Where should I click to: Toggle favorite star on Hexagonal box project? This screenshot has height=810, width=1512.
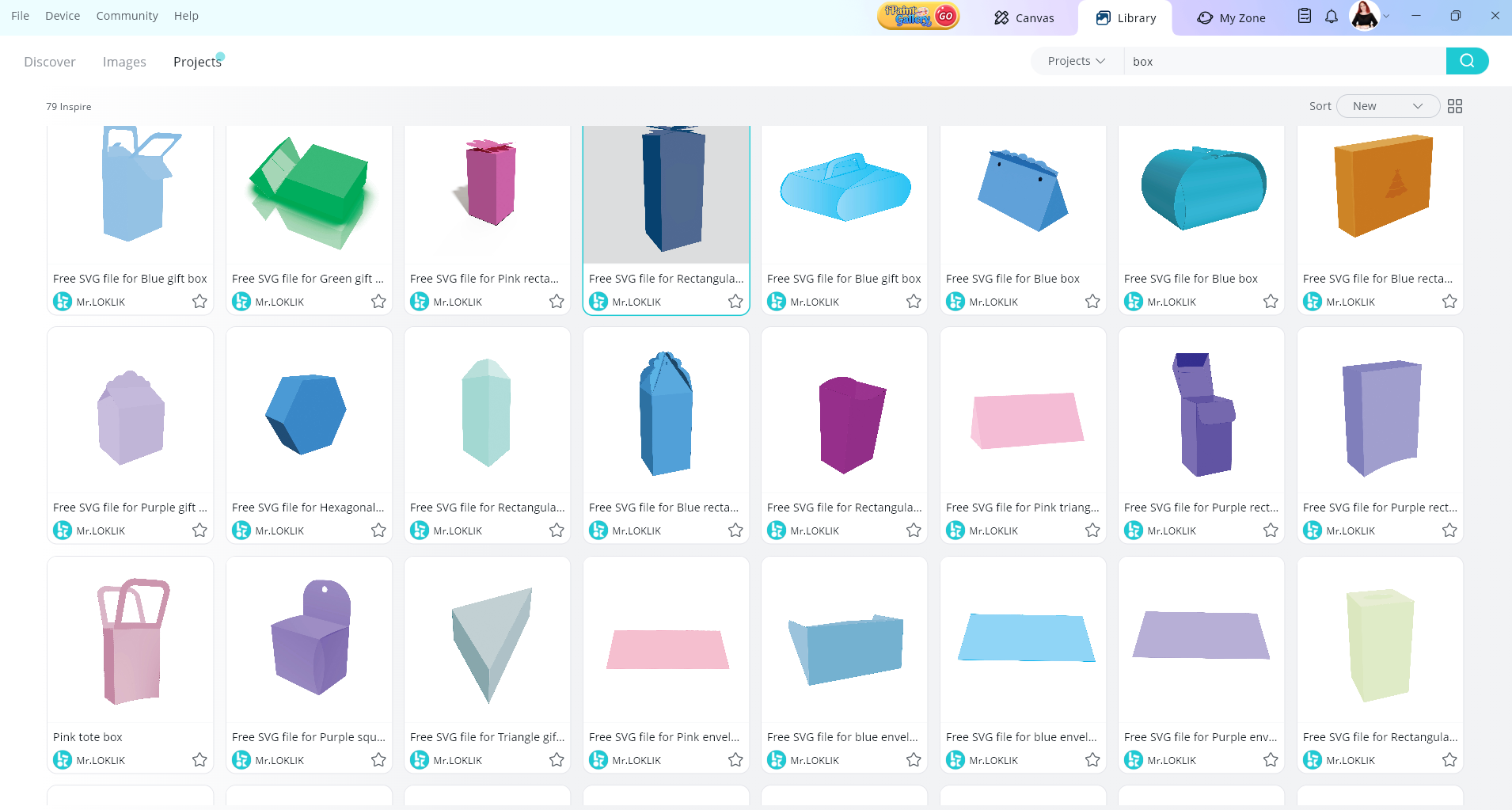378,530
